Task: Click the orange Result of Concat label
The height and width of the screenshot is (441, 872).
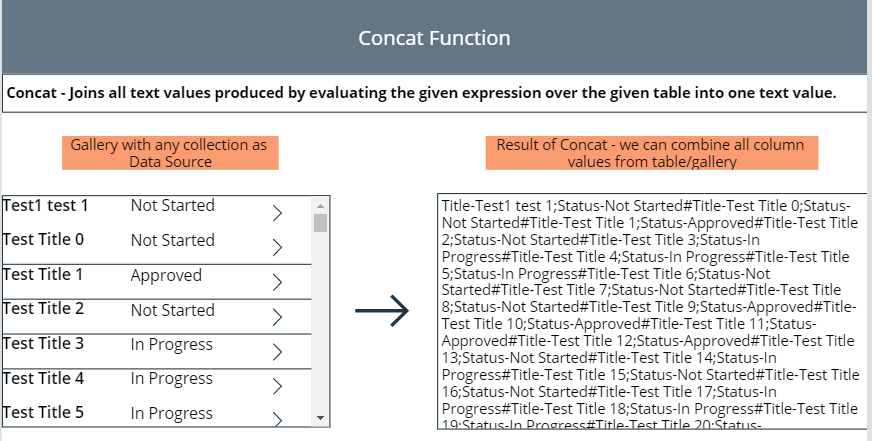Action: pyautogui.click(x=651, y=153)
